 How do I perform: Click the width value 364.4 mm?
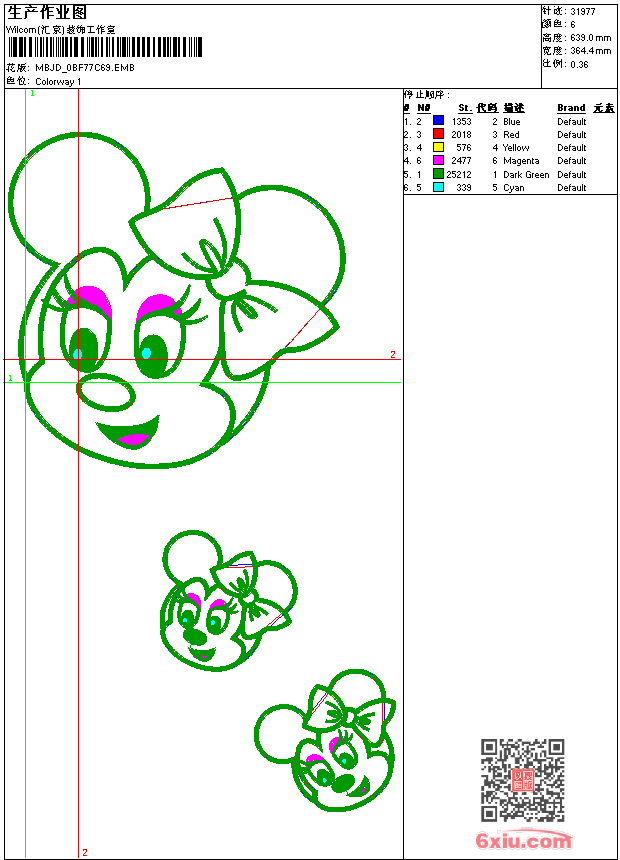click(590, 51)
